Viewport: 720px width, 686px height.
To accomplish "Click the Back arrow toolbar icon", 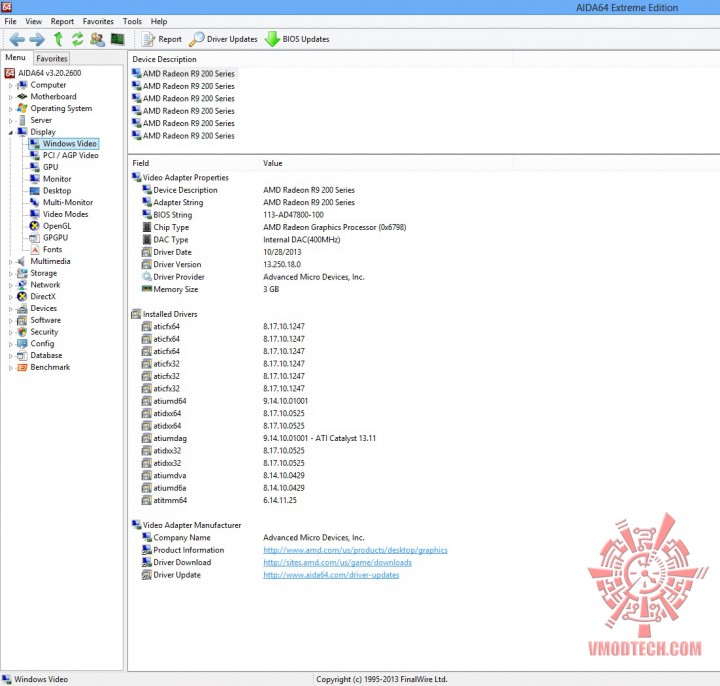I will [x=17, y=39].
